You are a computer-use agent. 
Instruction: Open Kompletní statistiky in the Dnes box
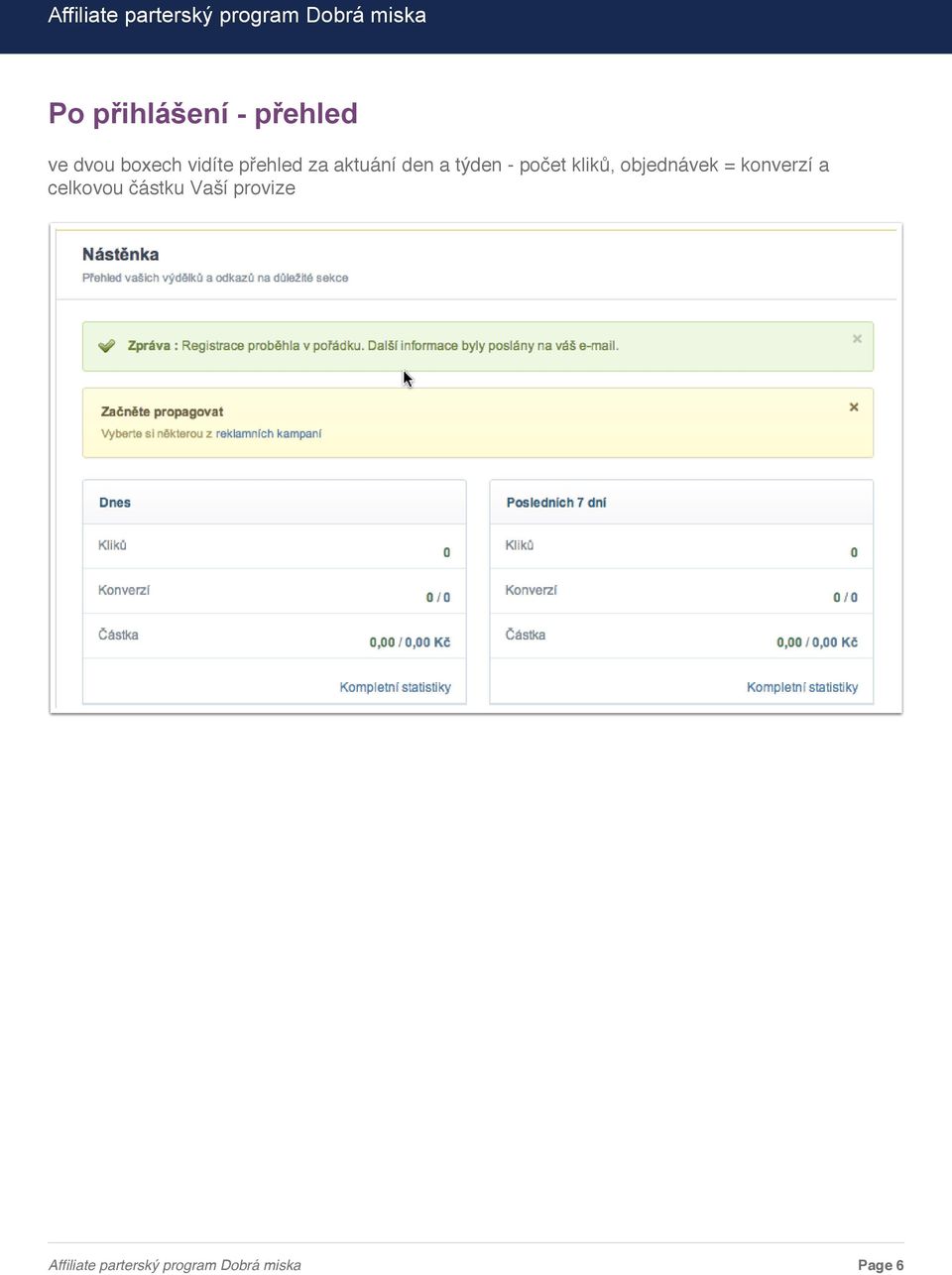(x=396, y=687)
